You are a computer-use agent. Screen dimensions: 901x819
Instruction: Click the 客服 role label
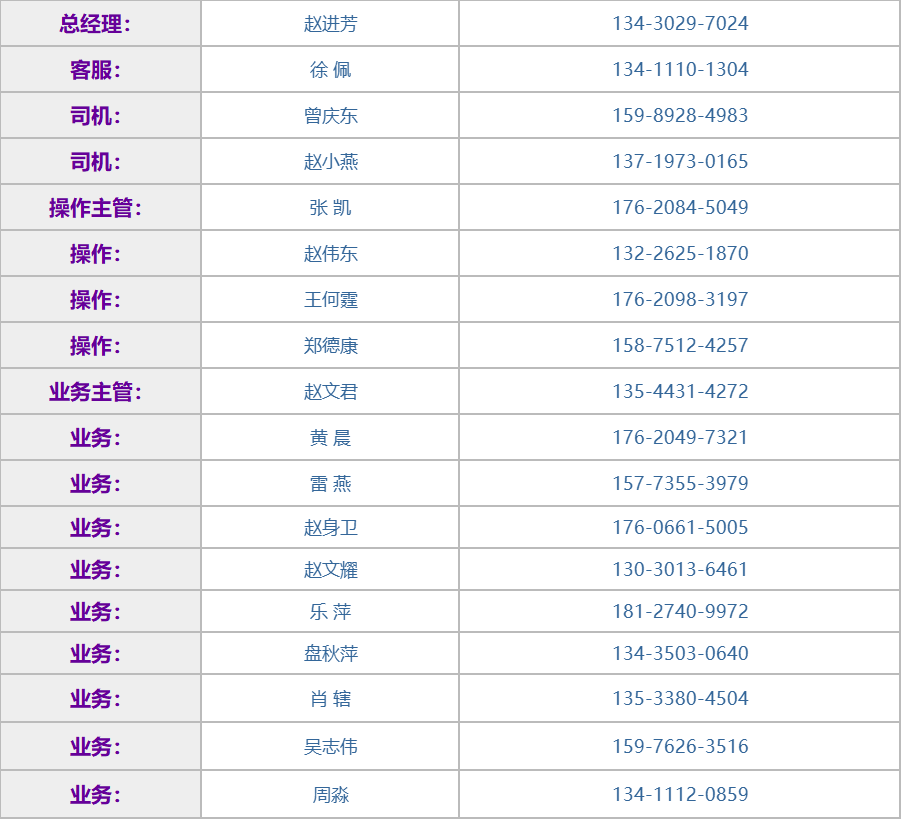click(x=95, y=69)
